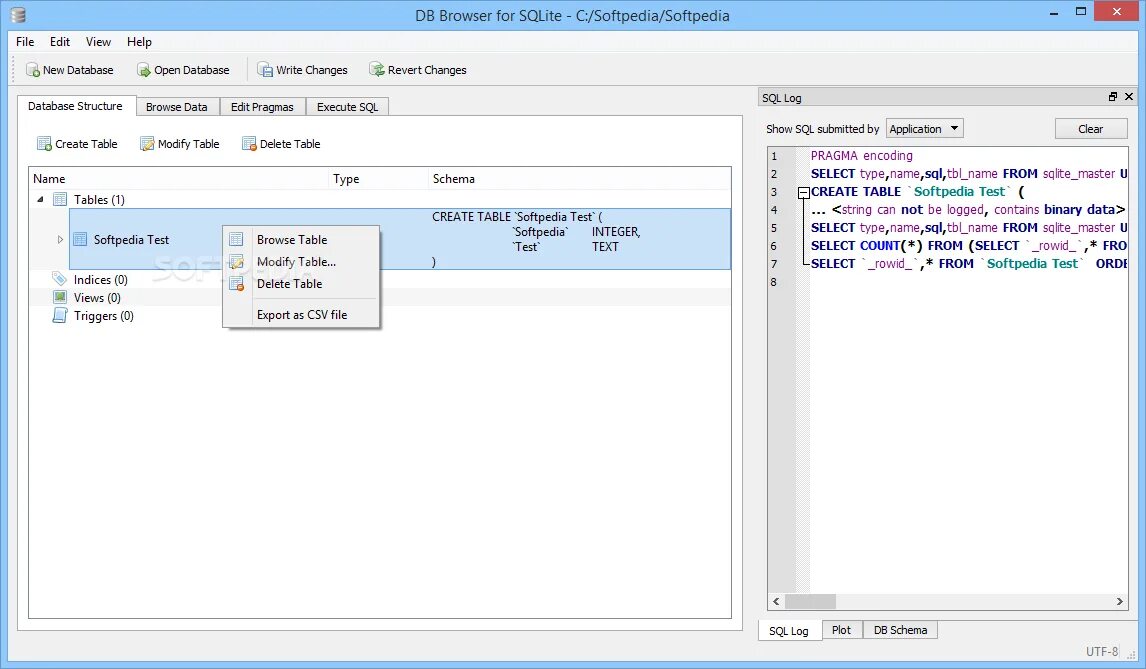
Task: Click the string can not be logged line
Action: pos(968,210)
